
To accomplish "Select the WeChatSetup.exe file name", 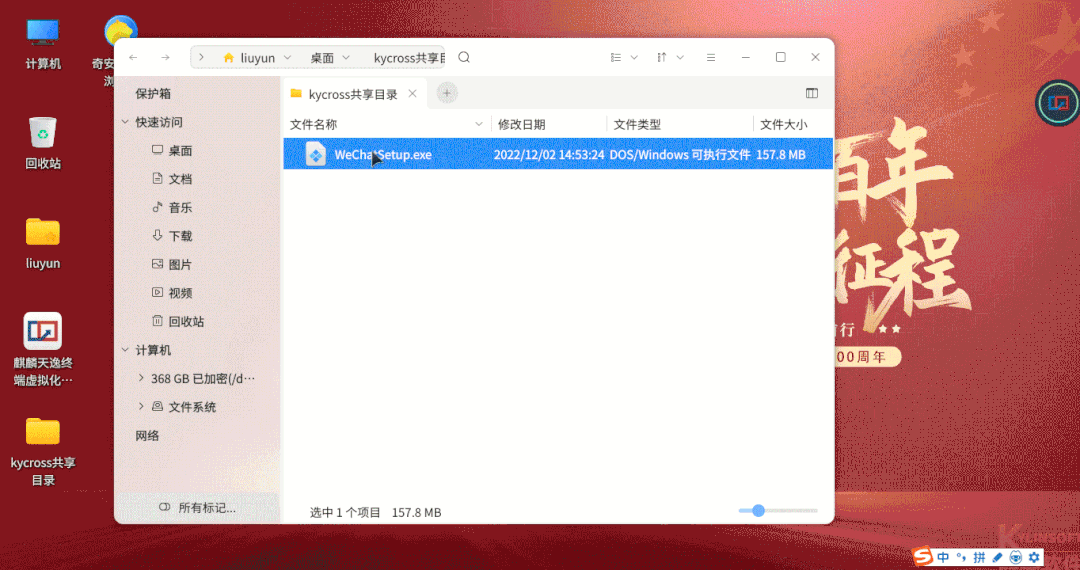I will (x=383, y=155).
